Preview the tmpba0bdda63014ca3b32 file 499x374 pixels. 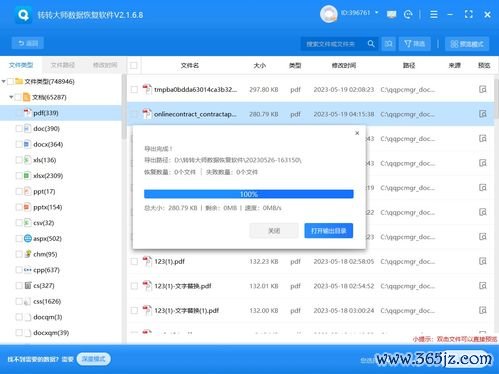pyautogui.click(x=483, y=89)
